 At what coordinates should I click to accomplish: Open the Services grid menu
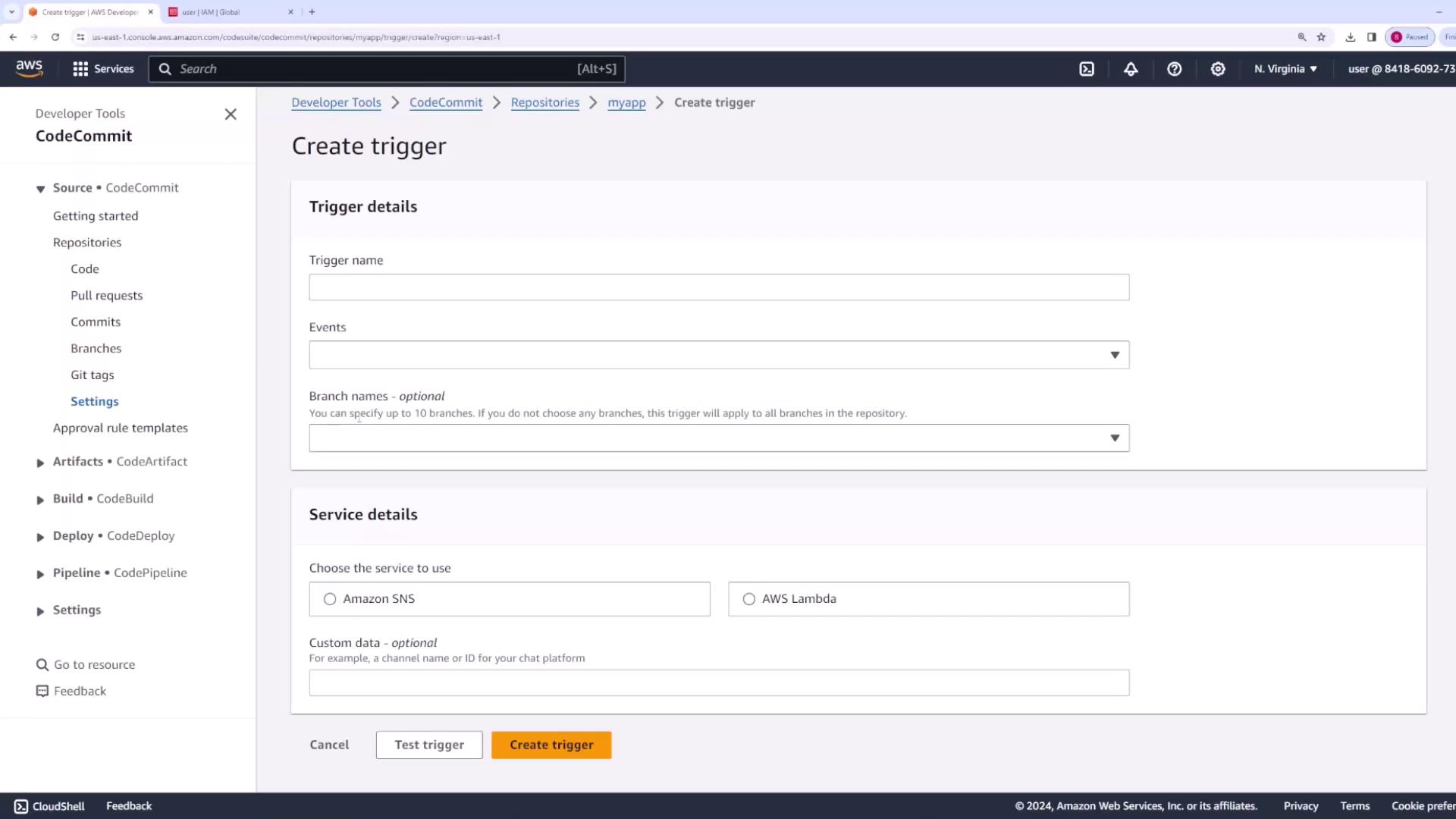point(103,69)
